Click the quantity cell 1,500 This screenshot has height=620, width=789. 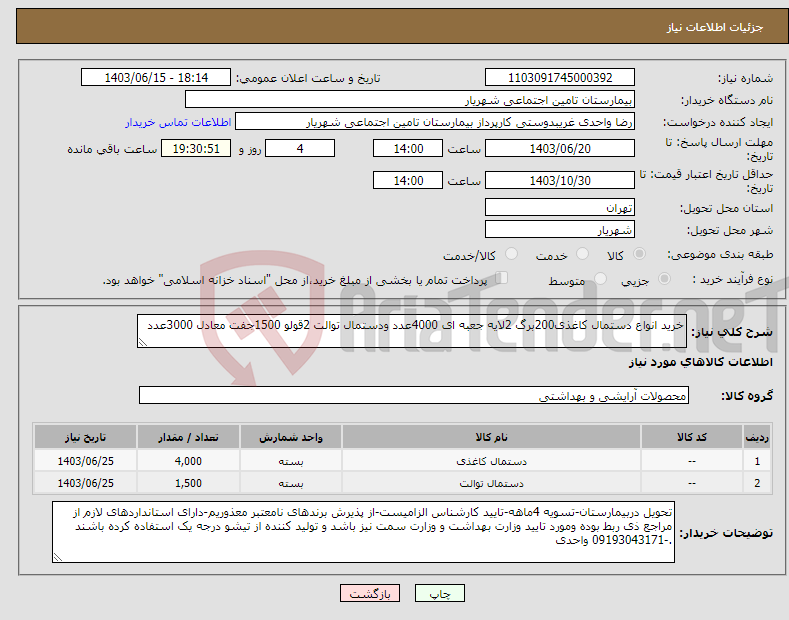pyautogui.click(x=188, y=483)
